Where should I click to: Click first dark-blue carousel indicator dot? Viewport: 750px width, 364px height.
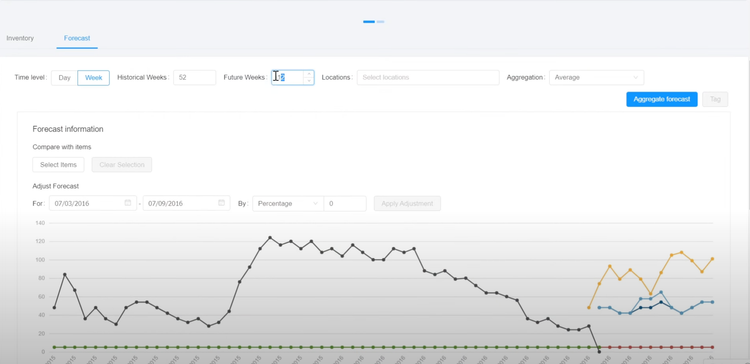coord(369,22)
